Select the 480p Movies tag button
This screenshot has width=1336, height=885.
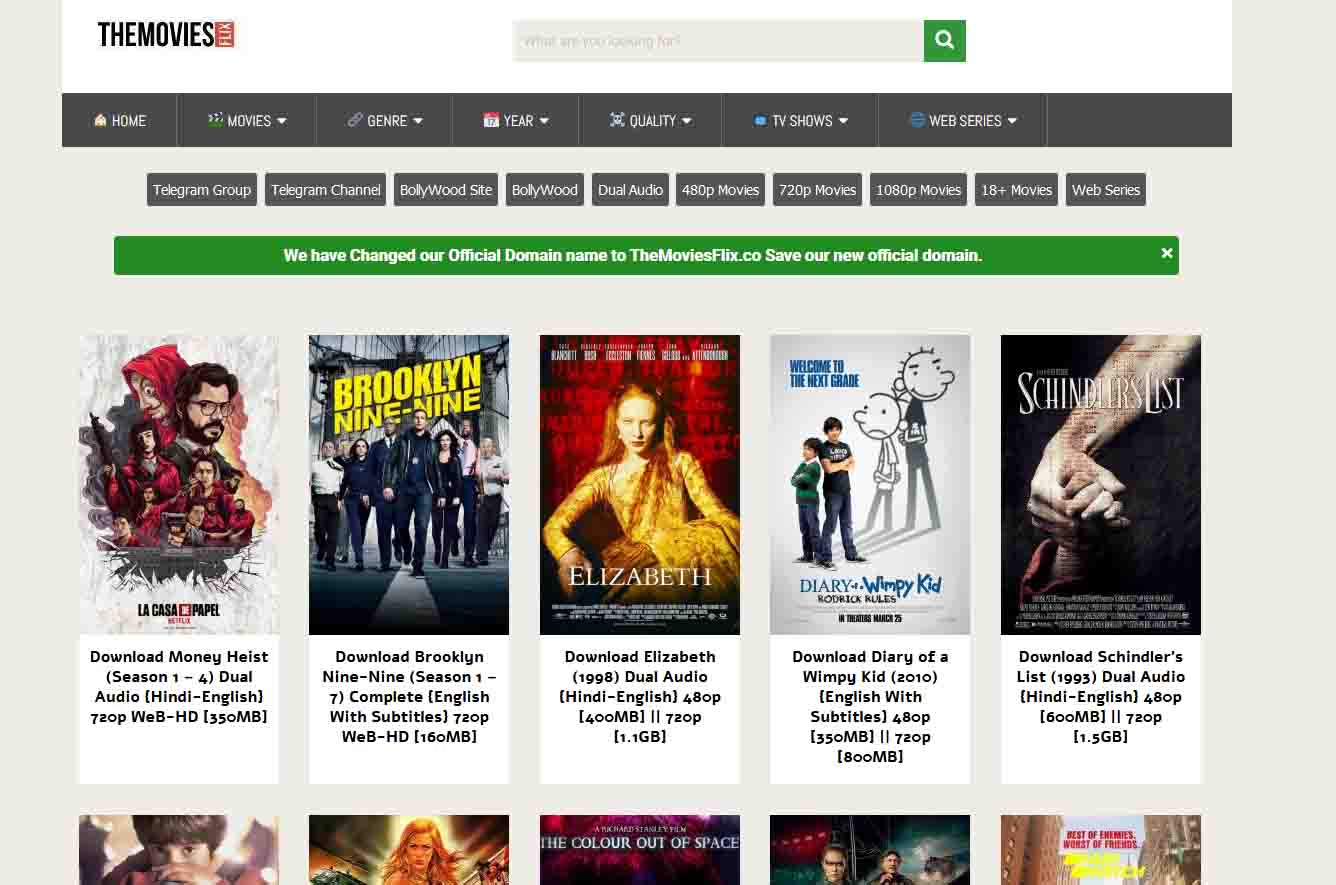tap(720, 190)
